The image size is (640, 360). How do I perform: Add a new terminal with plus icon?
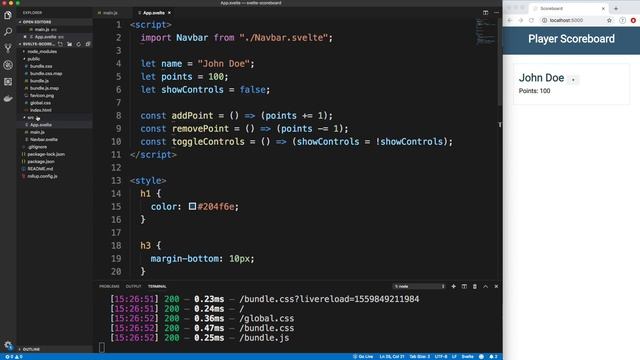pyautogui.click(x=453, y=287)
